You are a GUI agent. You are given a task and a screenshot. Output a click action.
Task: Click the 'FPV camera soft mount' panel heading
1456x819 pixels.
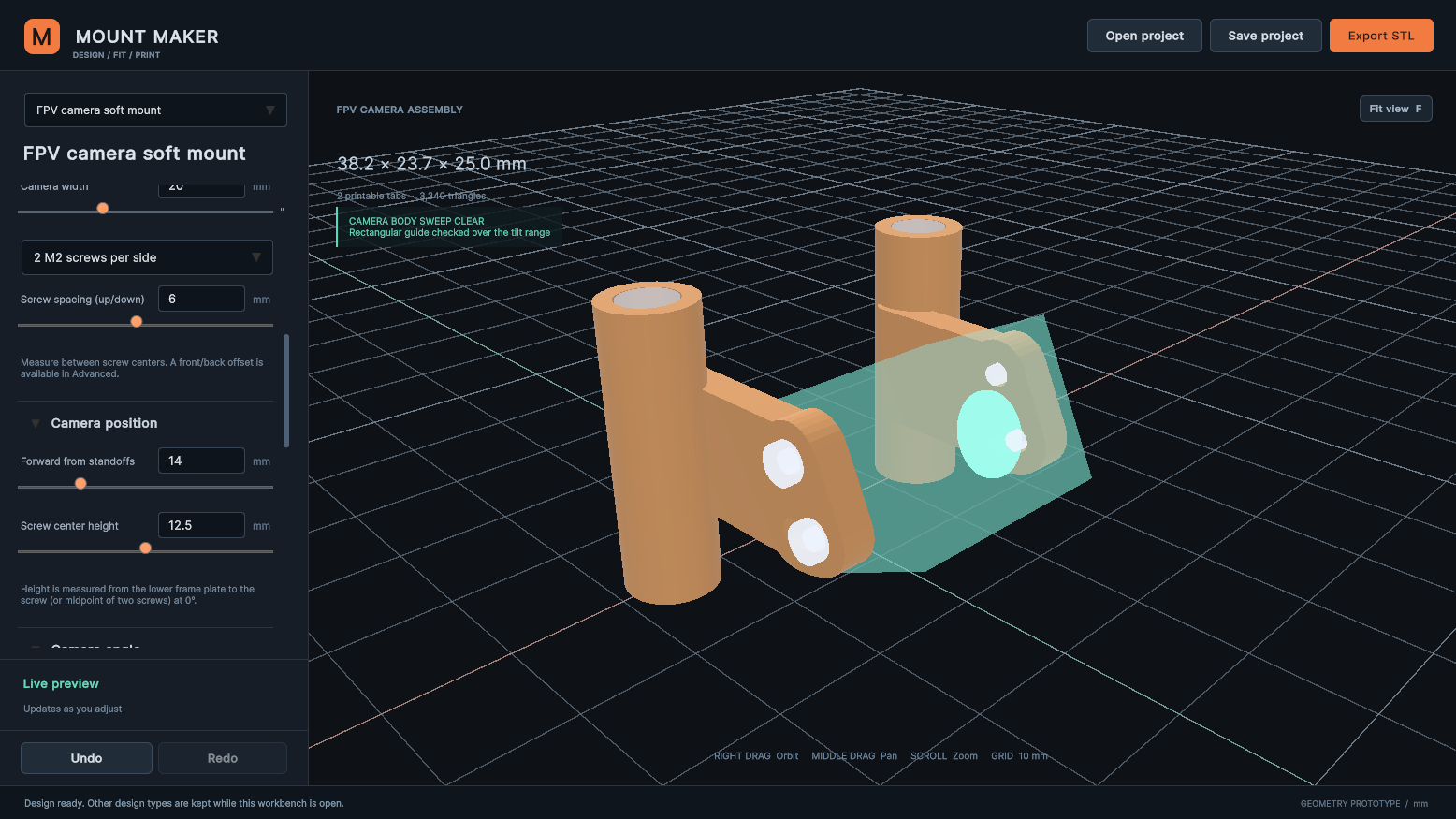coord(135,154)
